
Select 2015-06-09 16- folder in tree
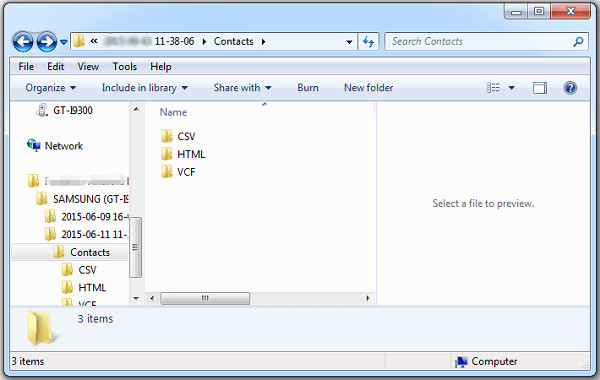tap(86, 217)
